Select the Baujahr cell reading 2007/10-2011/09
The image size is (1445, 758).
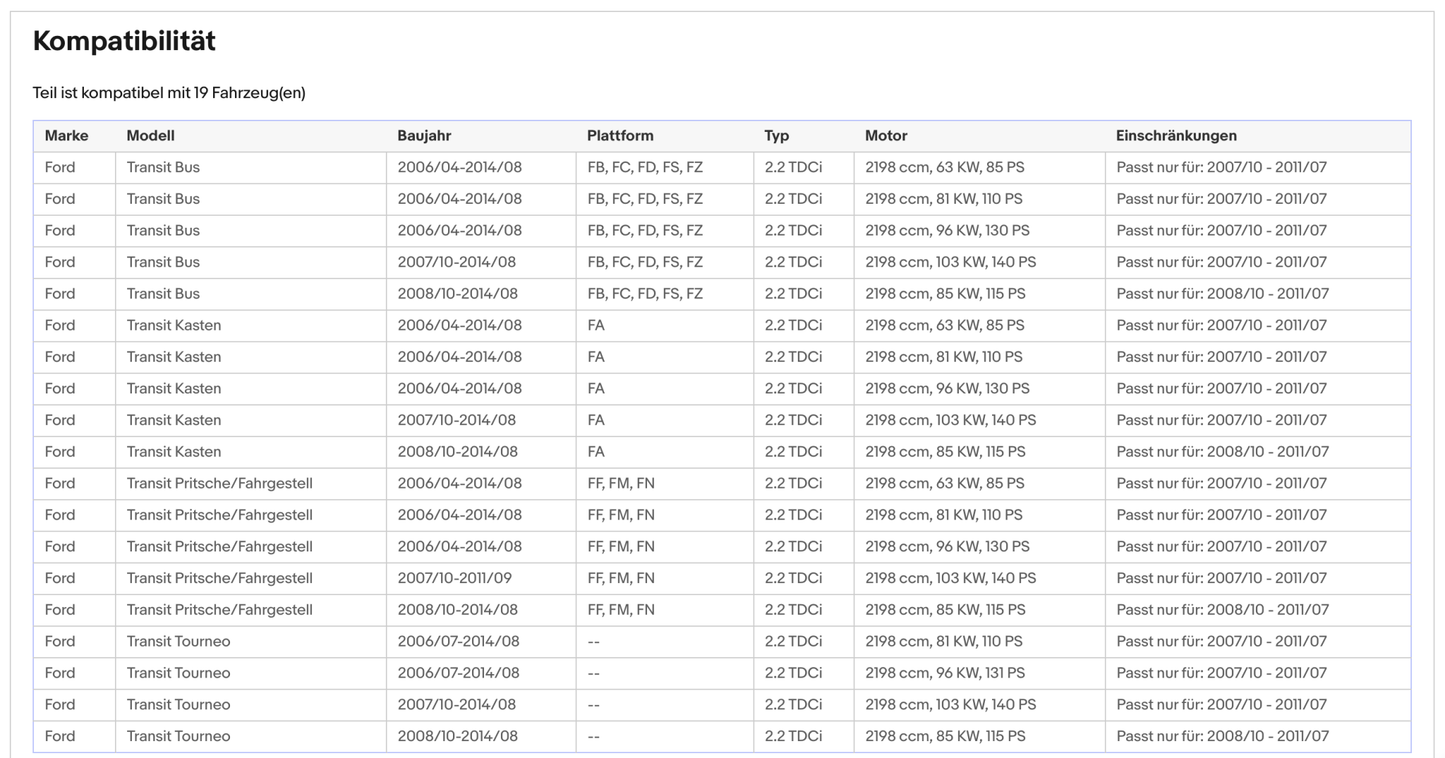point(454,578)
